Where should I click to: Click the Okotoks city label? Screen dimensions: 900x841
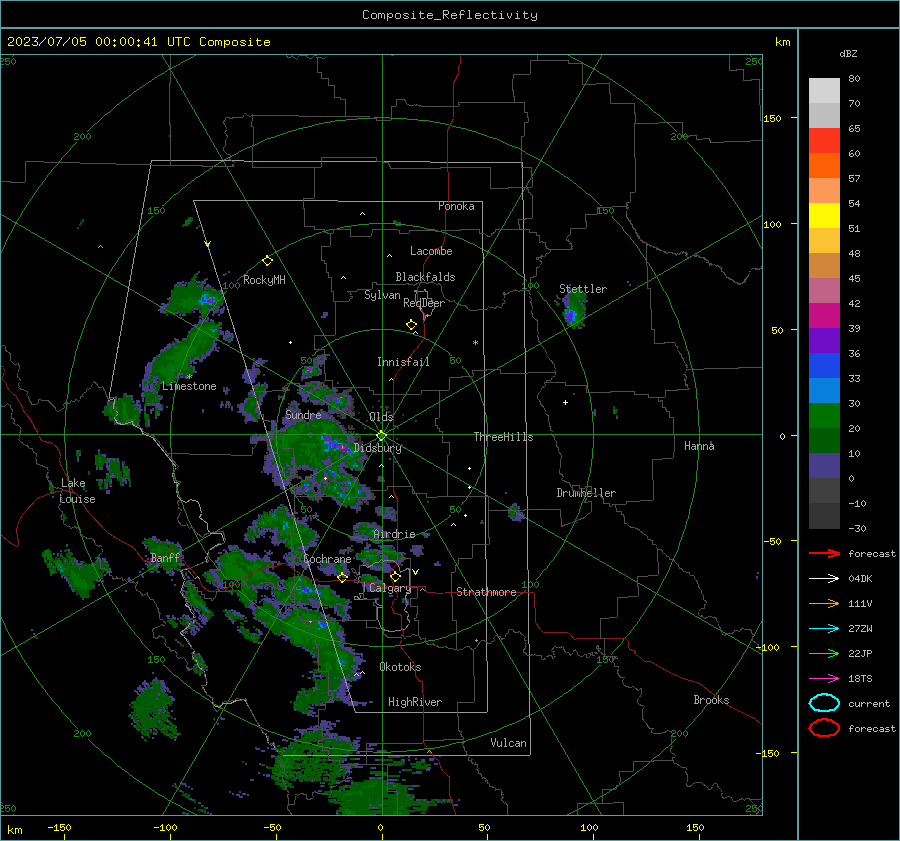point(400,667)
